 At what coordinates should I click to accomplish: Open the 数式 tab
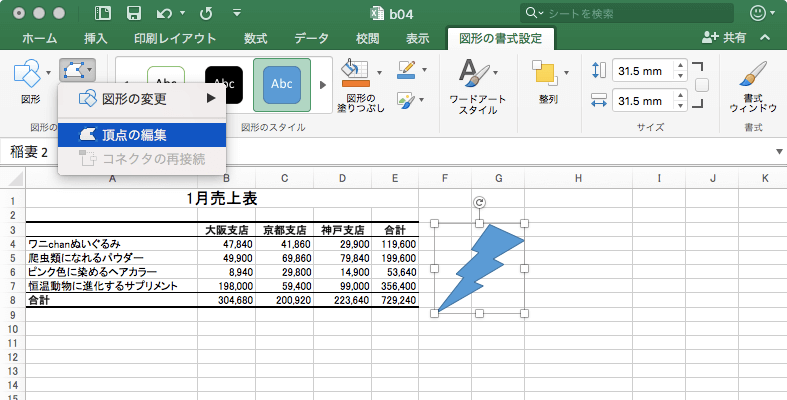255,38
